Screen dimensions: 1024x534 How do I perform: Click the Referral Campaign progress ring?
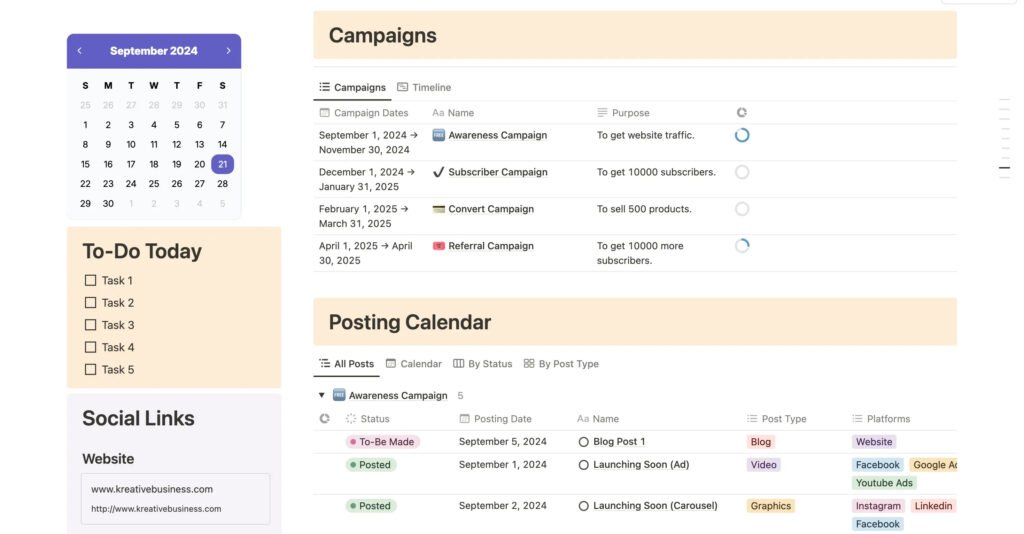coord(742,245)
